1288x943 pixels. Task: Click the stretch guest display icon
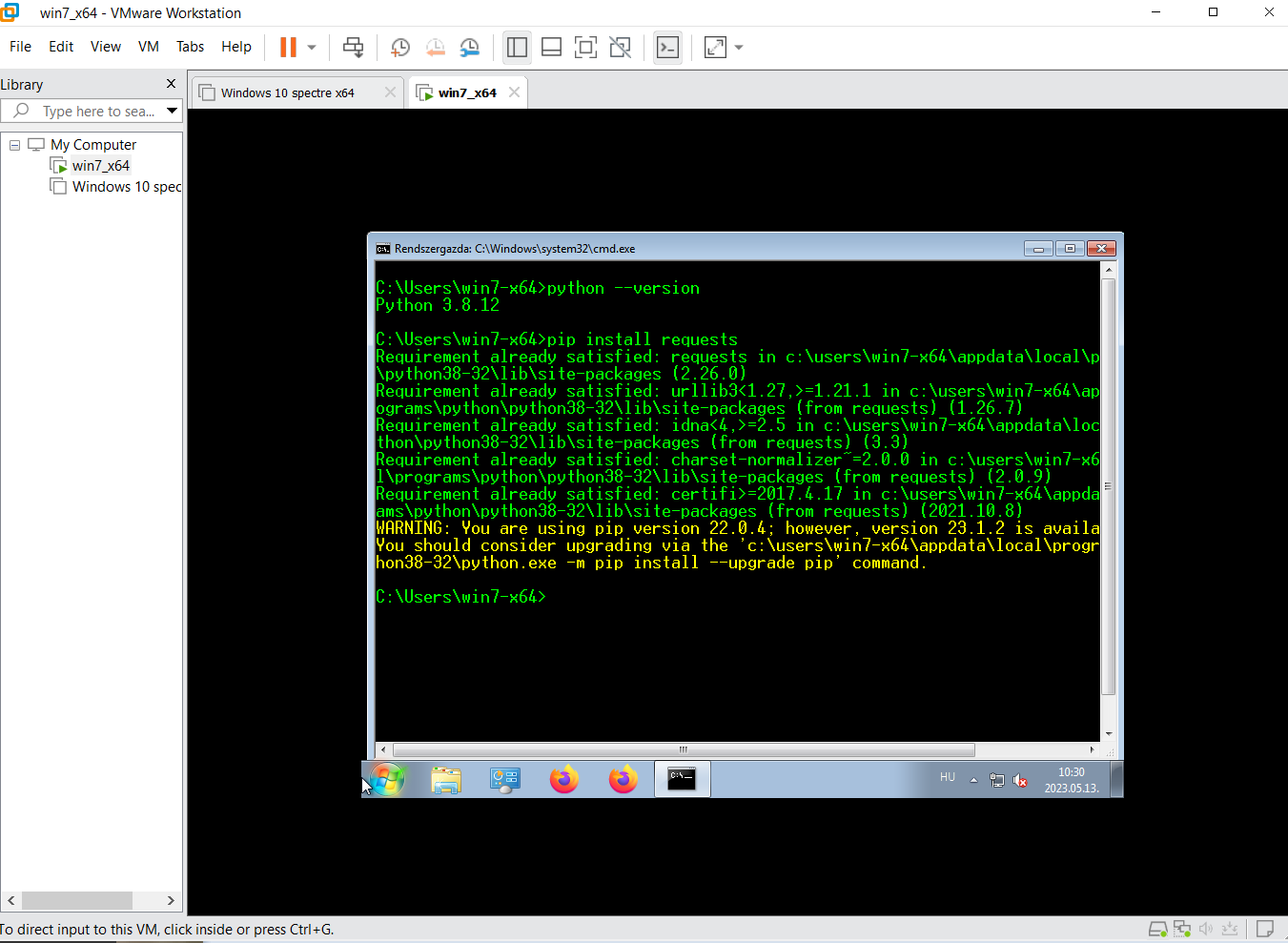coord(715,47)
